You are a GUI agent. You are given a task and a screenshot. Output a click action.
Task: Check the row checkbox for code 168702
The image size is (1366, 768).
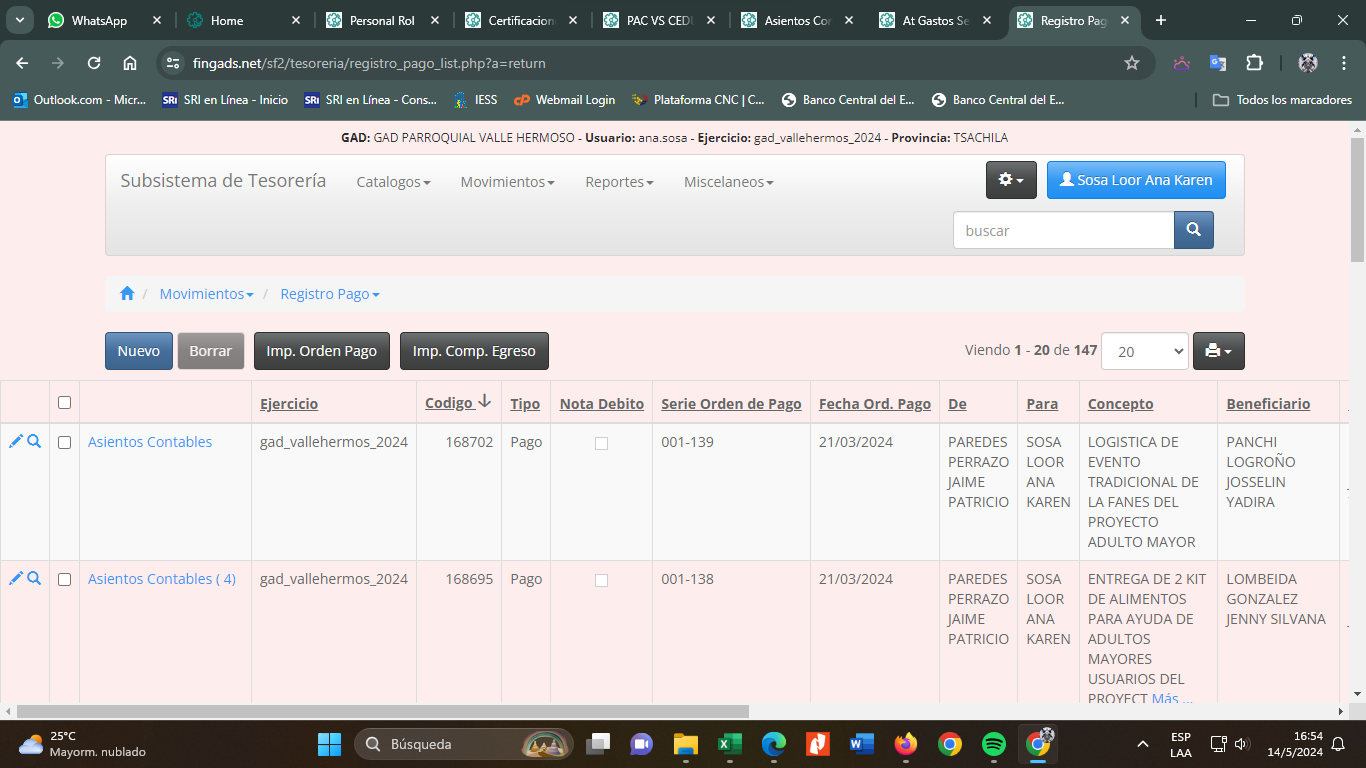point(65,443)
